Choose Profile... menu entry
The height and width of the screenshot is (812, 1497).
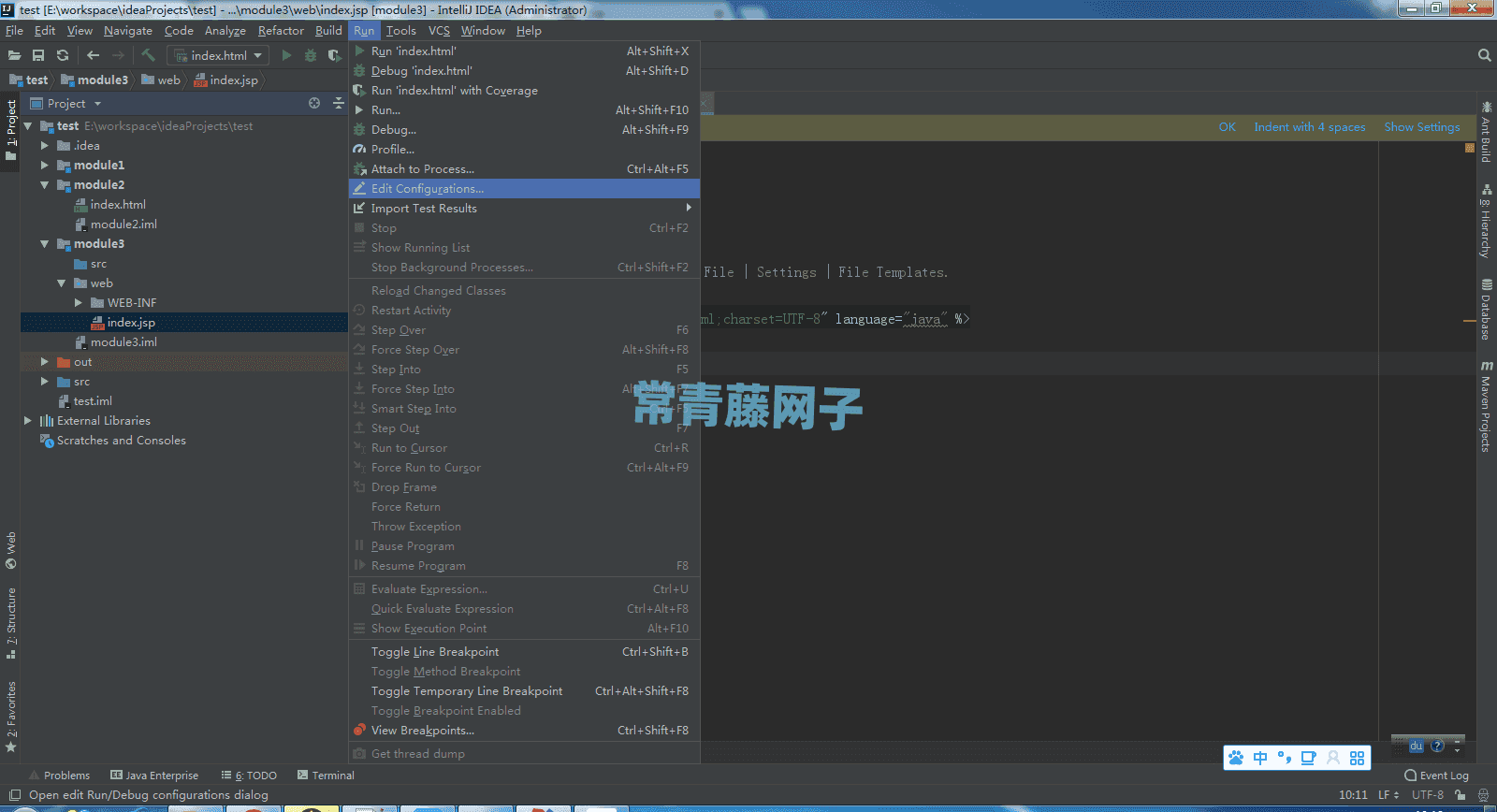coord(524,149)
